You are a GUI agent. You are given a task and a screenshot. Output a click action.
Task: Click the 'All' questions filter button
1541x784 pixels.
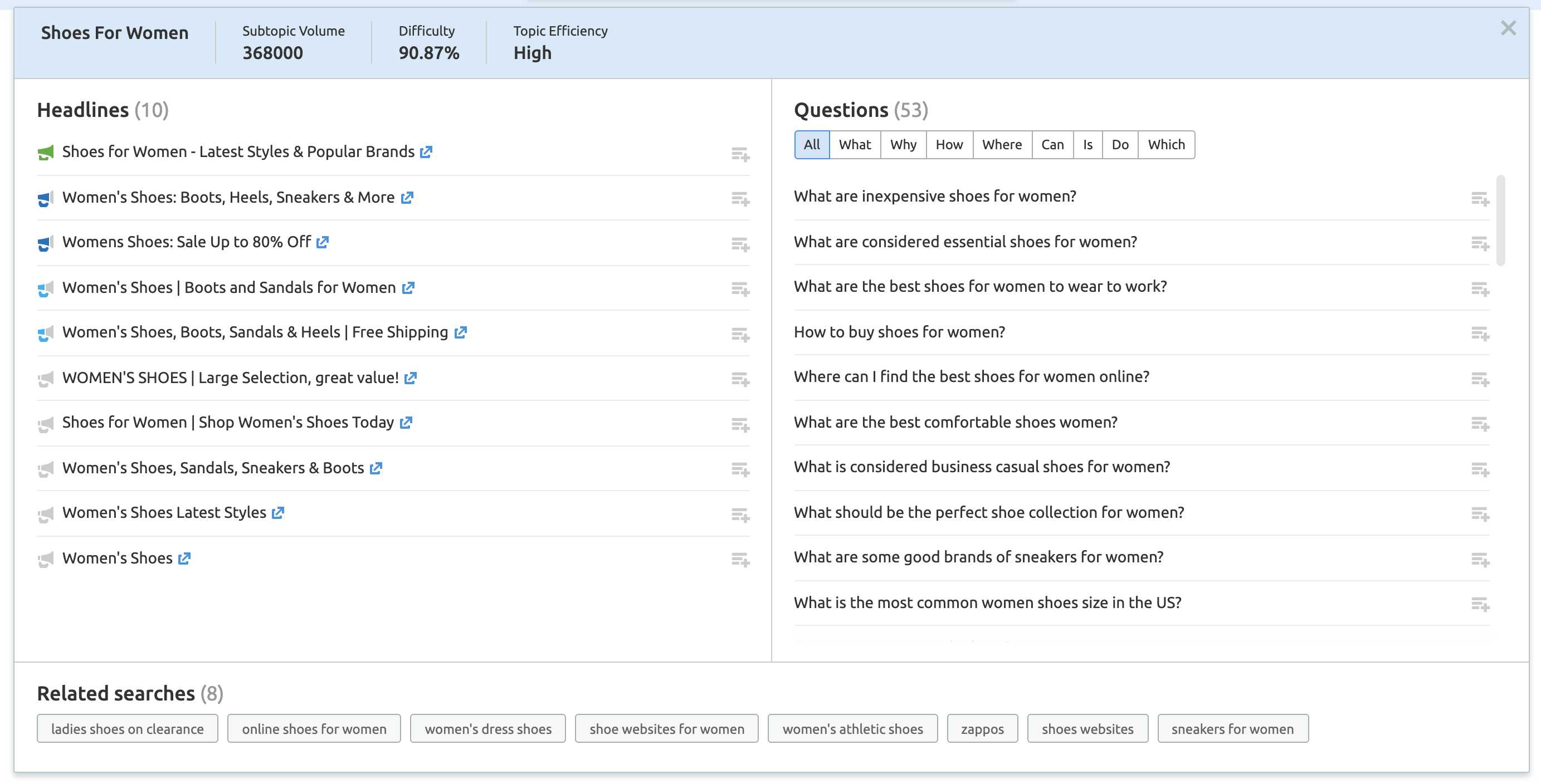pyautogui.click(x=811, y=144)
